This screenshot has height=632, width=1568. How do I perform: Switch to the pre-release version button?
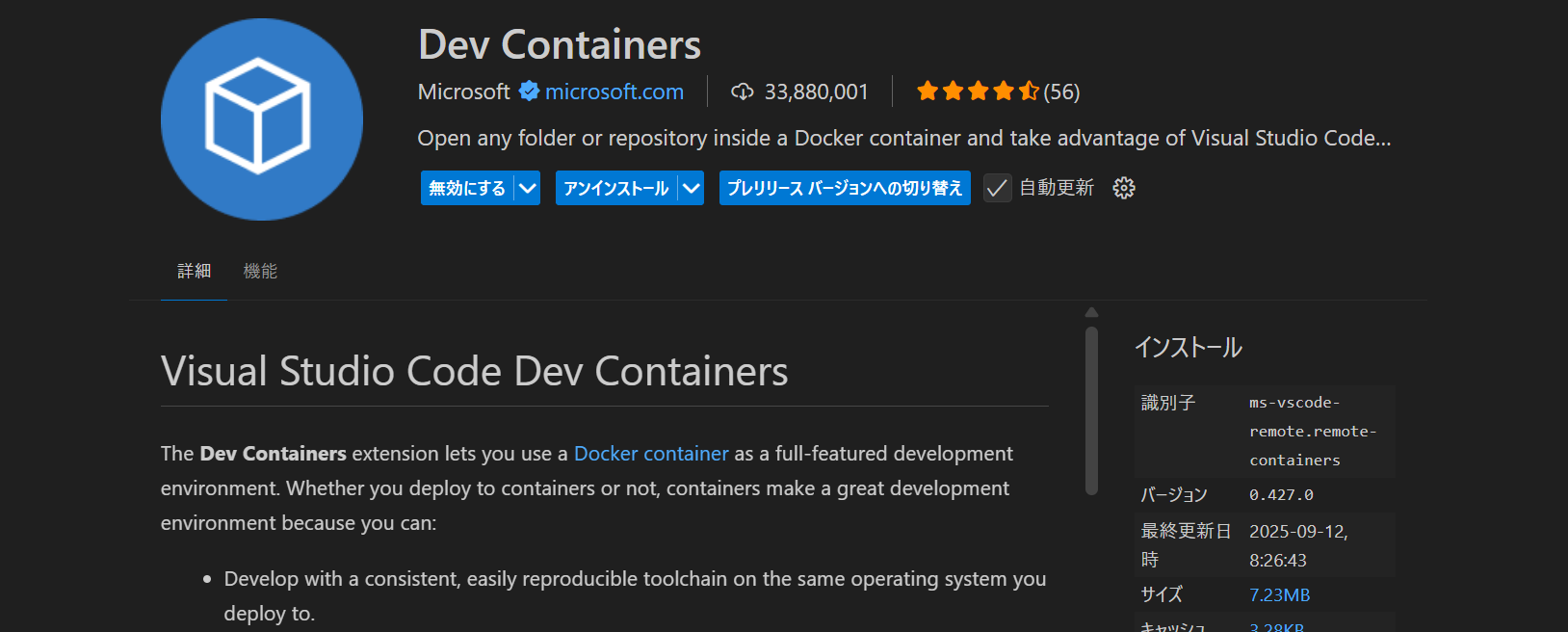(845, 188)
